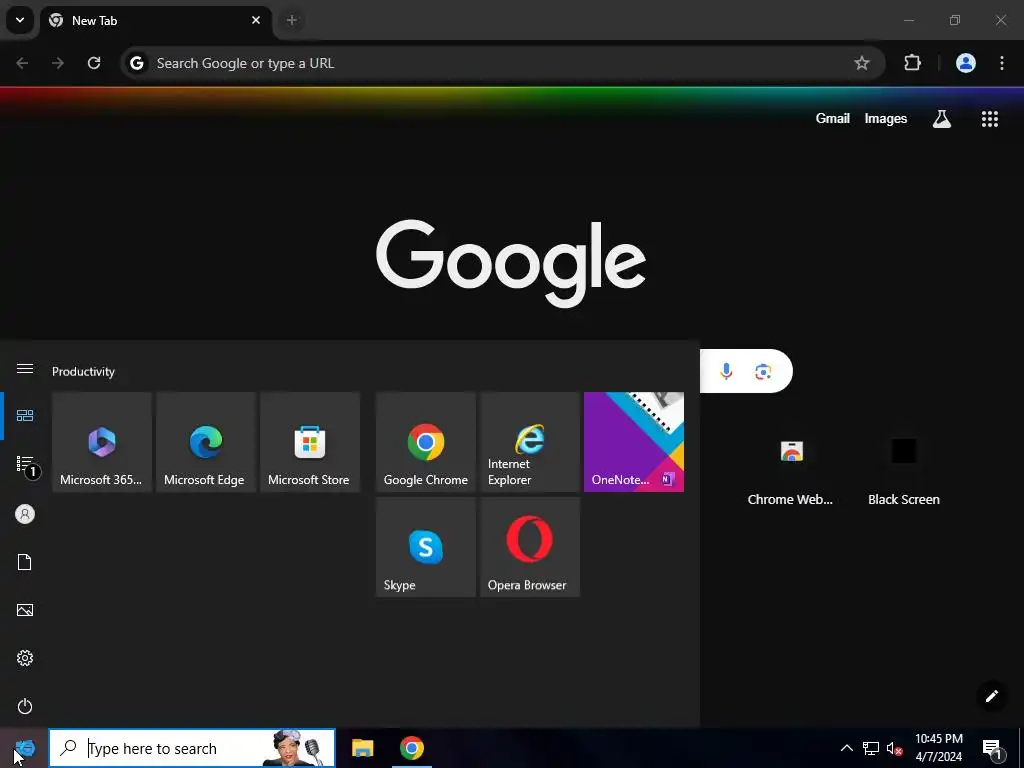Go forward to the next page
This screenshot has height=768, width=1024.
tap(58, 63)
